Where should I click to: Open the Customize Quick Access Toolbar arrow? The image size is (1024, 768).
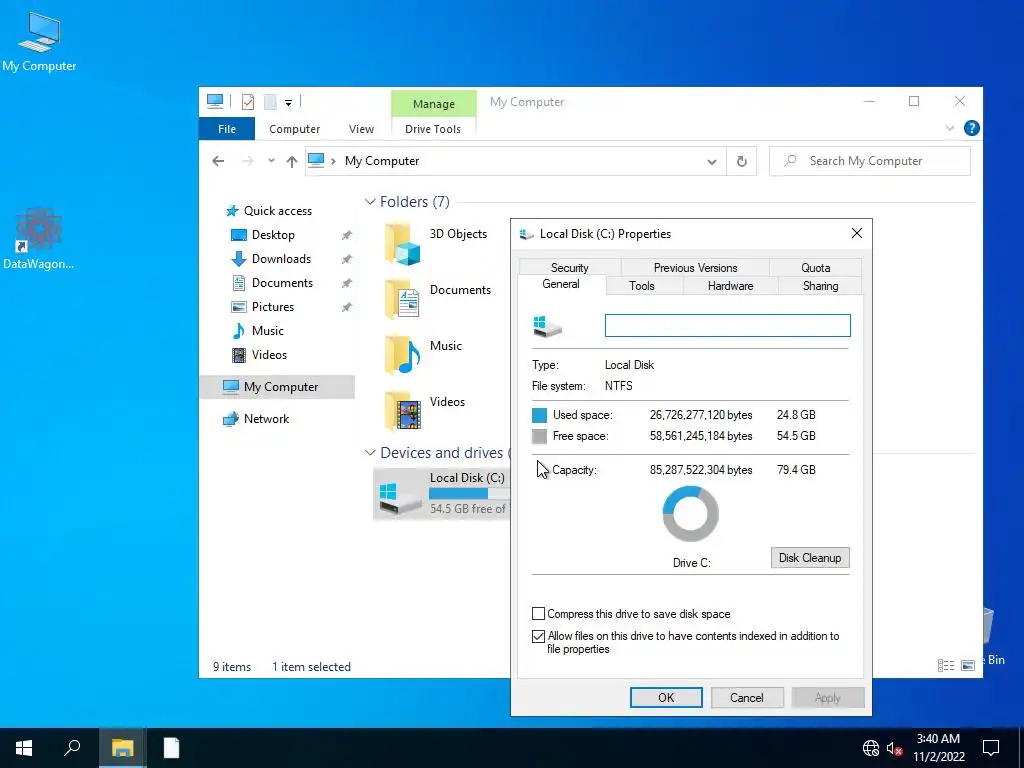pos(288,103)
